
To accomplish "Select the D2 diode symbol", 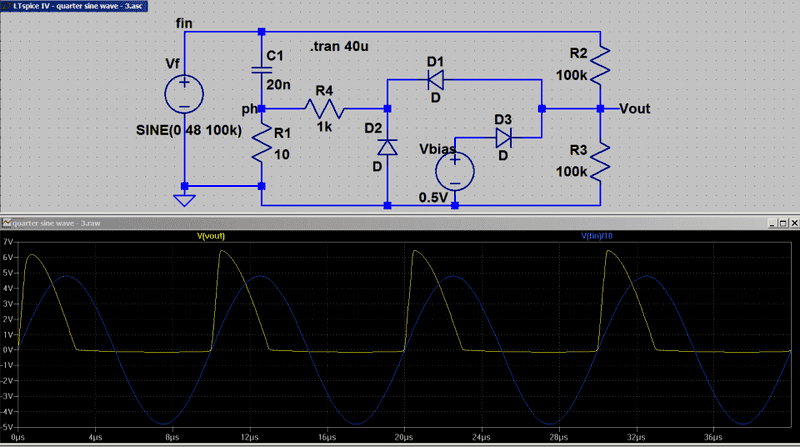I will (387, 147).
